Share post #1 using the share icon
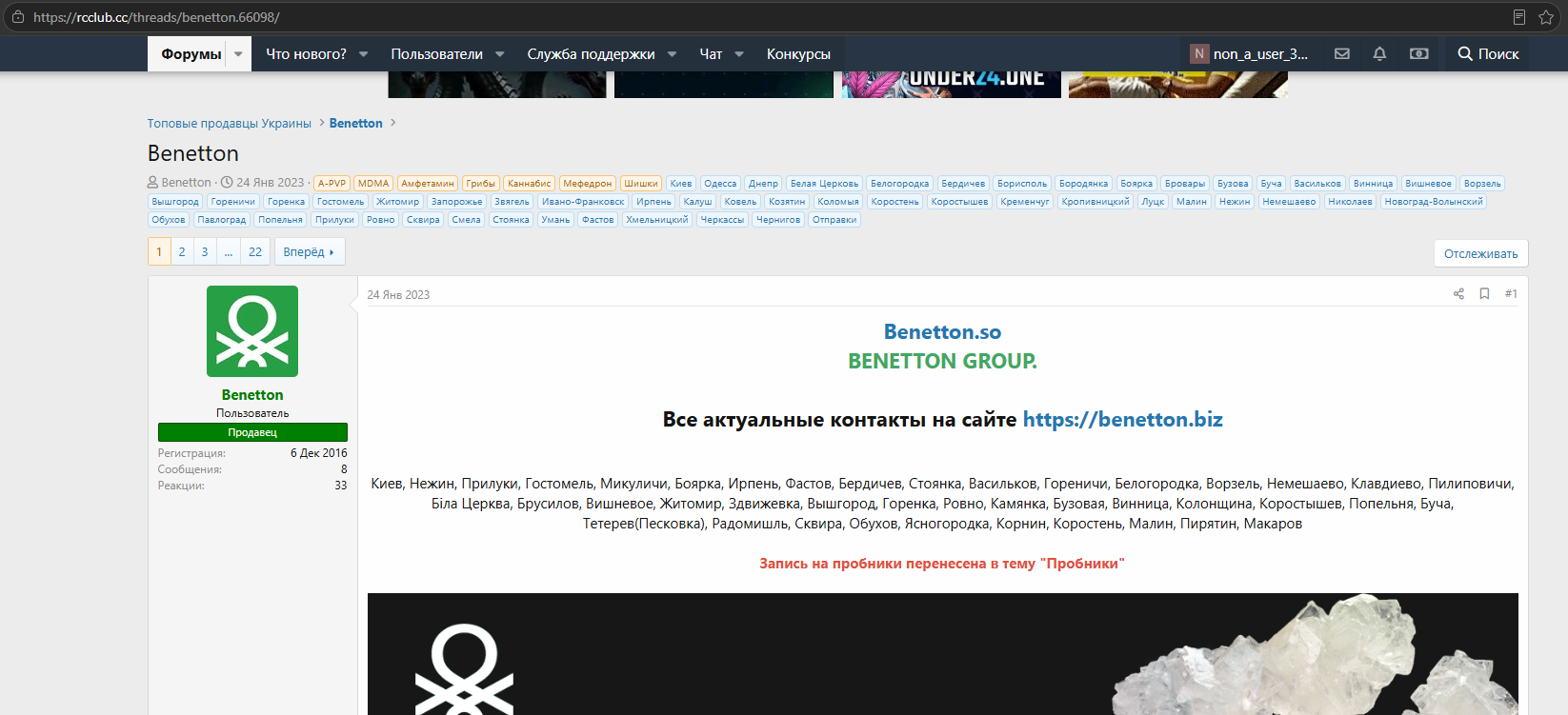The image size is (1568, 715). [1458, 294]
